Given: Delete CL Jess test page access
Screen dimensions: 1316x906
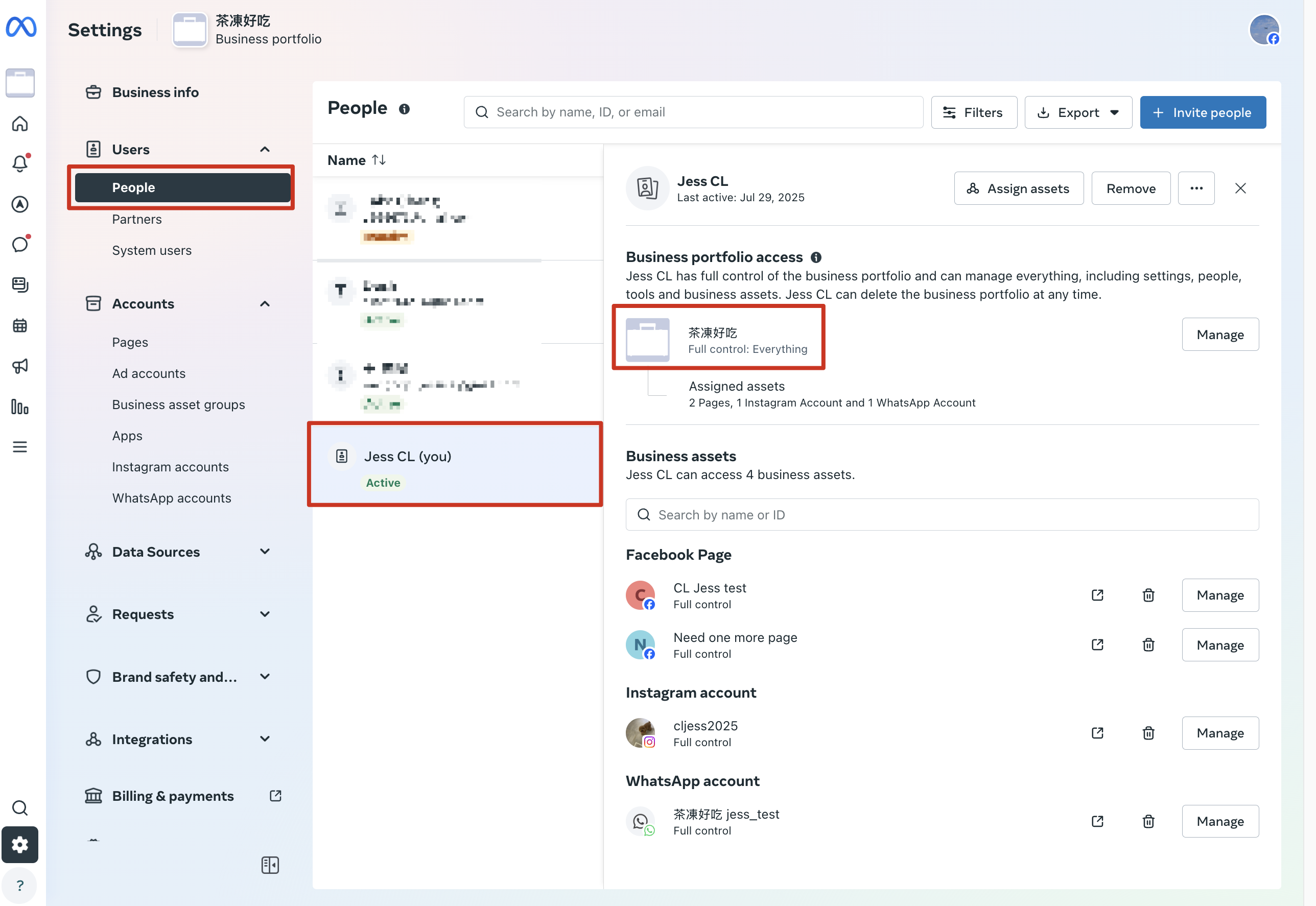Looking at the screenshot, I should pos(1148,595).
